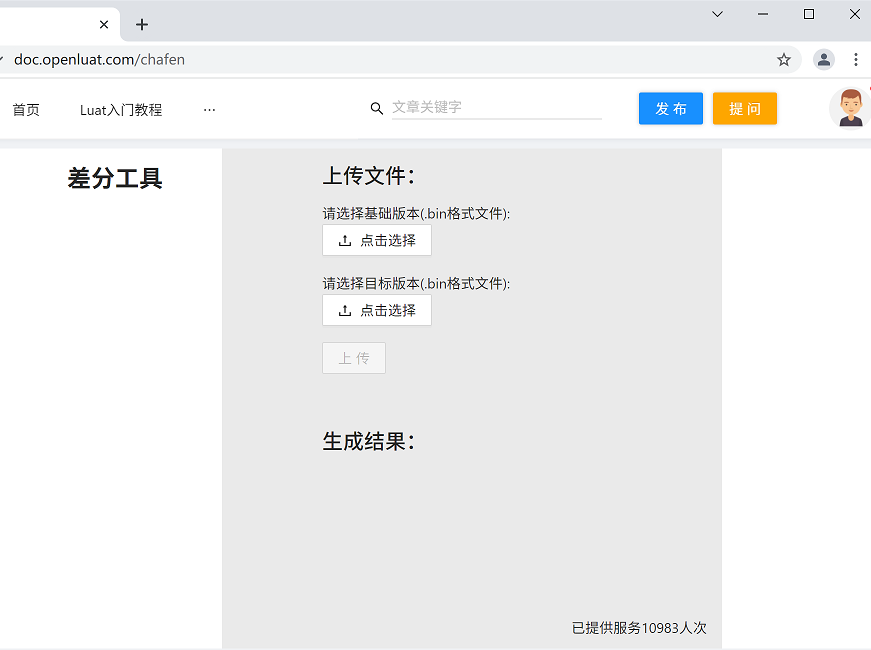The height and width of the screenshot is (650, 871).
Task: Click the orange 提问 ask button
Action: [744, 108]
